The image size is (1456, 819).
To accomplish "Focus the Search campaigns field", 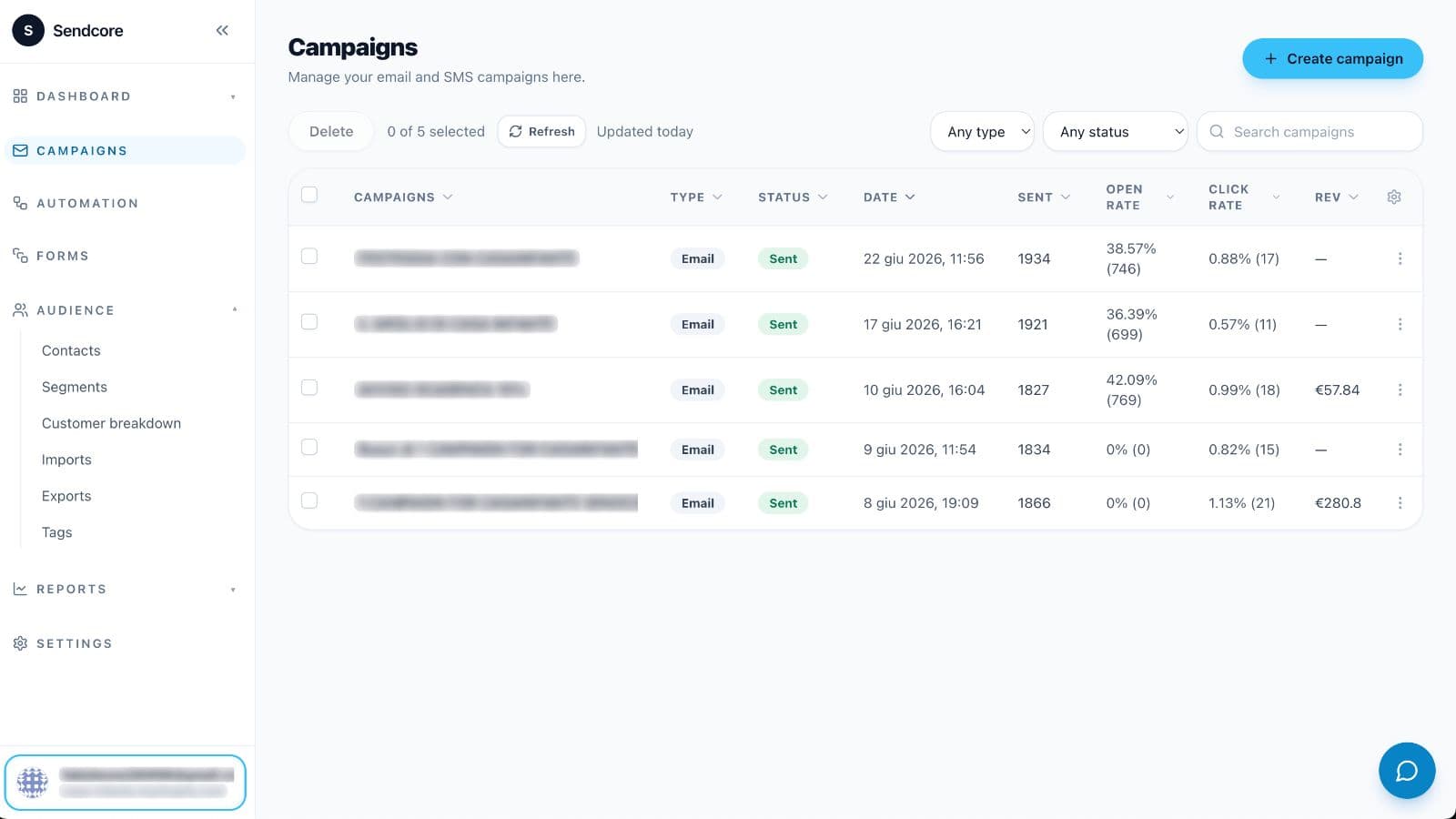I will point(1309,132).
